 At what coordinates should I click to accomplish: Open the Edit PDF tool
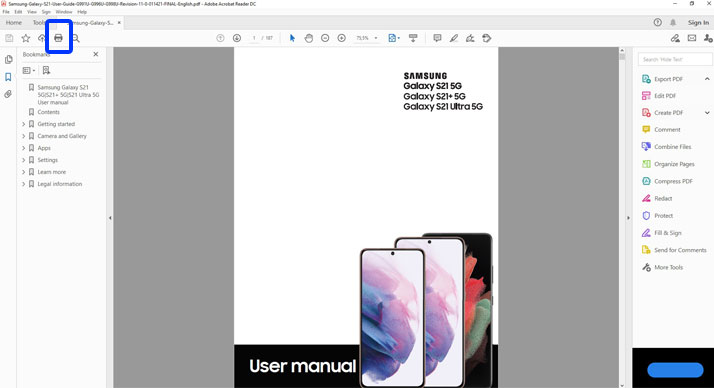[x=665, y=96]
